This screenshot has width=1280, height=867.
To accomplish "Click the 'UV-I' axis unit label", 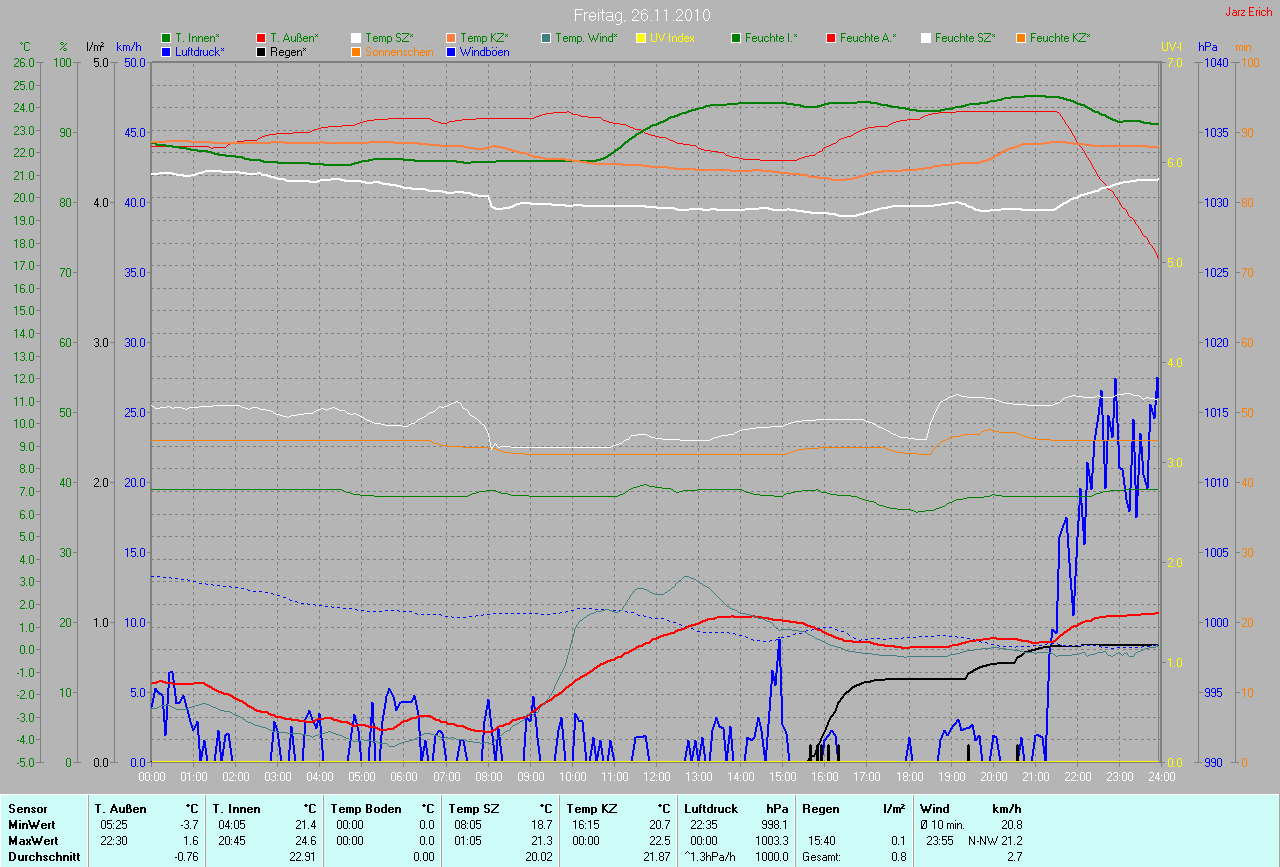I will (1170, 47).
